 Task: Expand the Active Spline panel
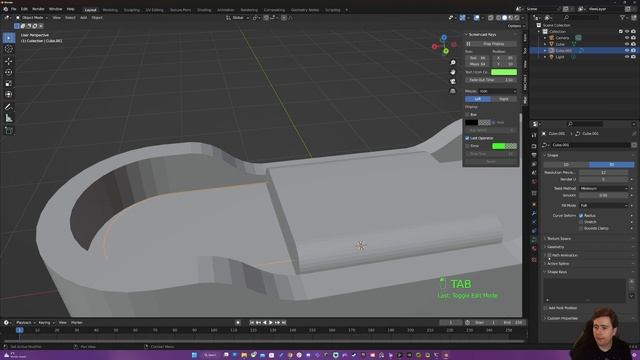pyautogui.click(x=557, y=263)
